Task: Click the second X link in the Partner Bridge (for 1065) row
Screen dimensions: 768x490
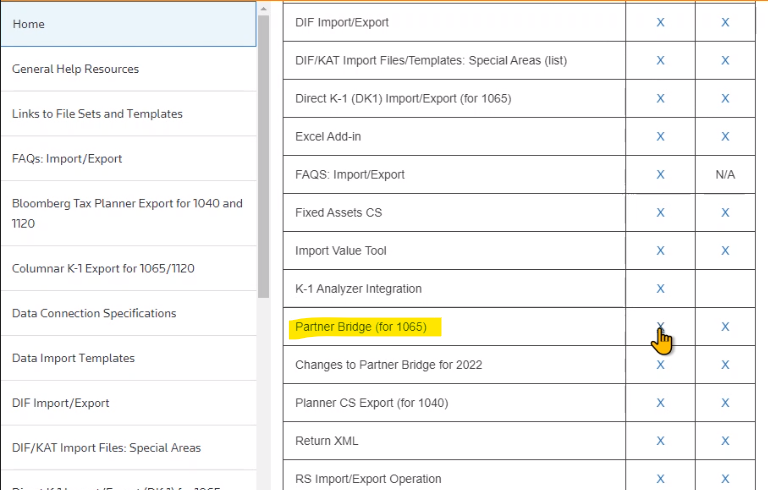Action: coord(725,327)
